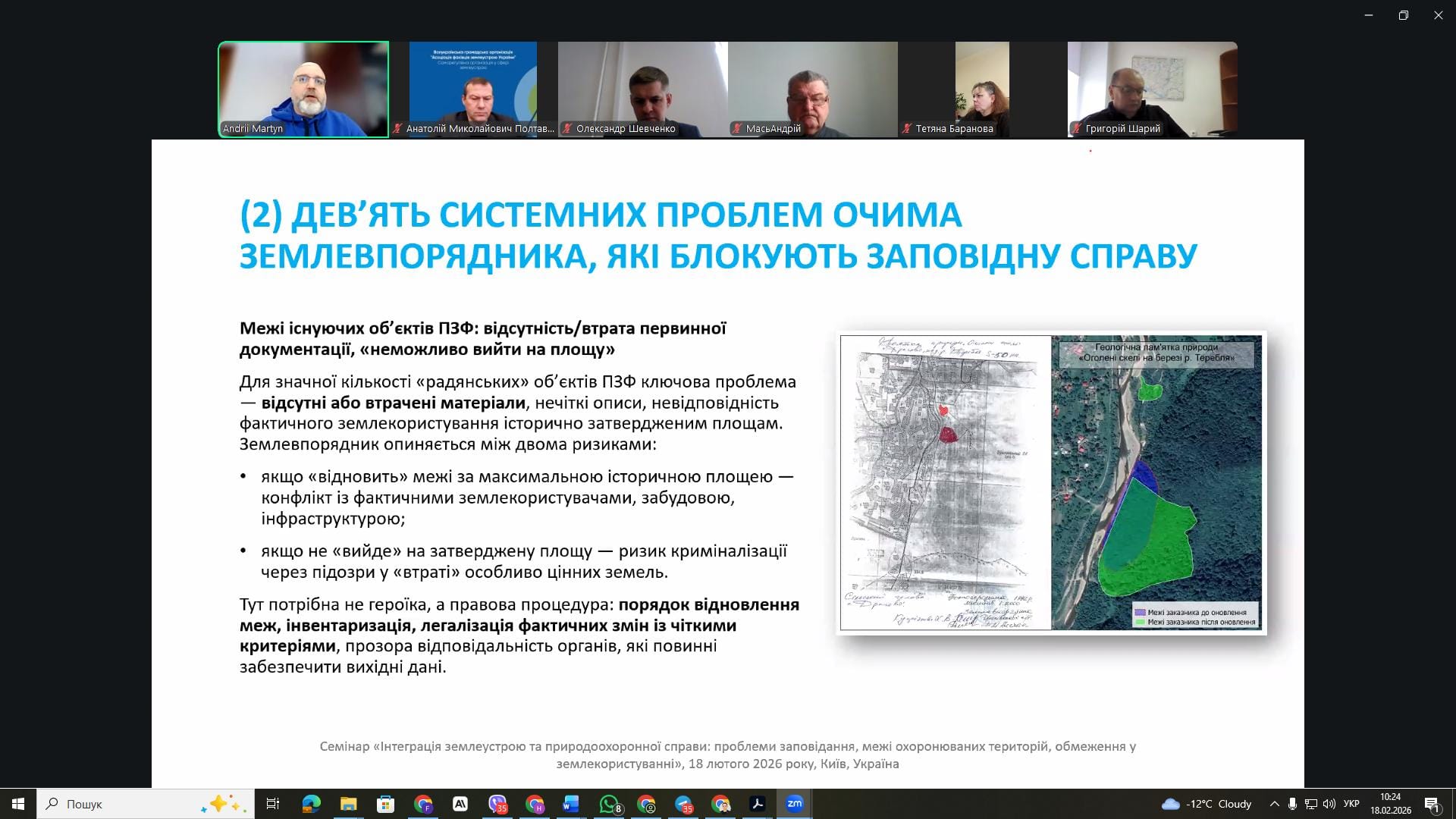Toggle the volume speaker tray icon
This screenshot has width=1456, height=819.
pyautogui.click(x=1329, y=804)
